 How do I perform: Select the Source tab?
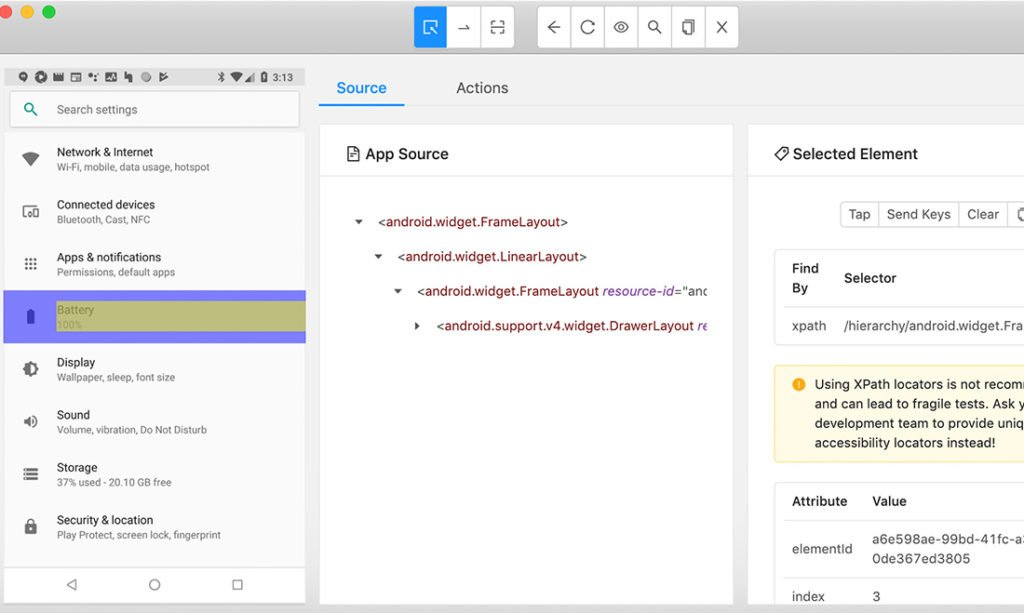[x=361, y=88]
